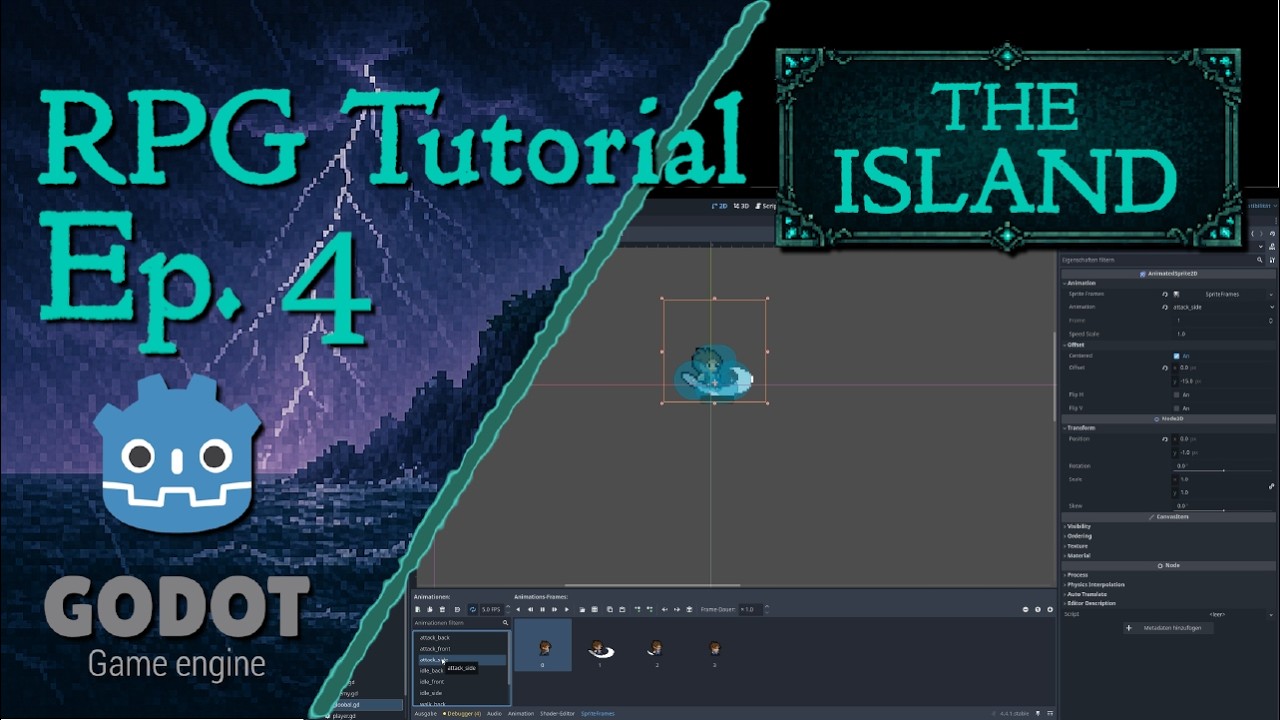Click Metadaten hinzufügen button
This screenshot has width=1280, height=720.
(x=1169, y=628)
